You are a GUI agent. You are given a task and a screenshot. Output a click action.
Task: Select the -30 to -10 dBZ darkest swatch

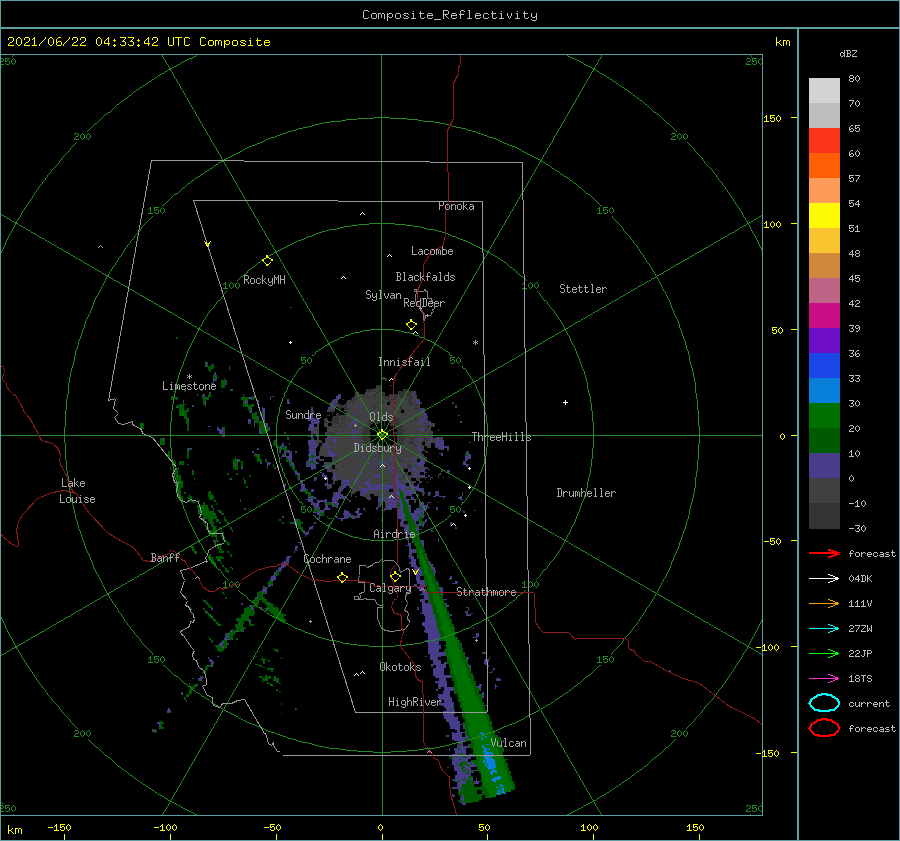point(824,516)
